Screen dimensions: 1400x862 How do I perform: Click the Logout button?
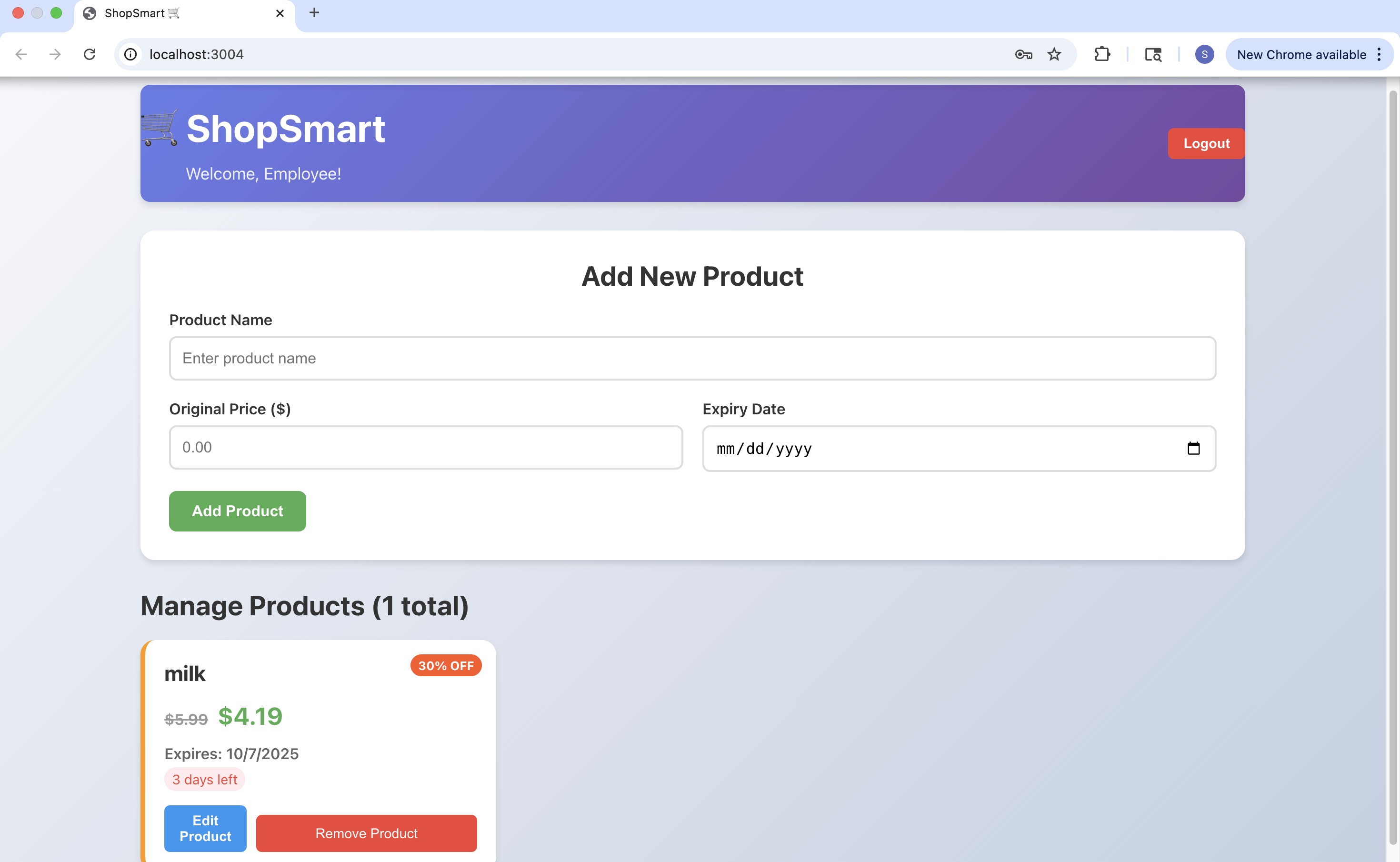pyautogui.click(x=1206, y=144)
